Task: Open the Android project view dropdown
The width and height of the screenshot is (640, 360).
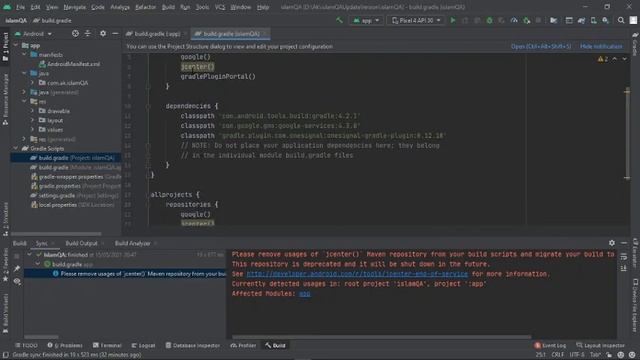Action: 33,33
